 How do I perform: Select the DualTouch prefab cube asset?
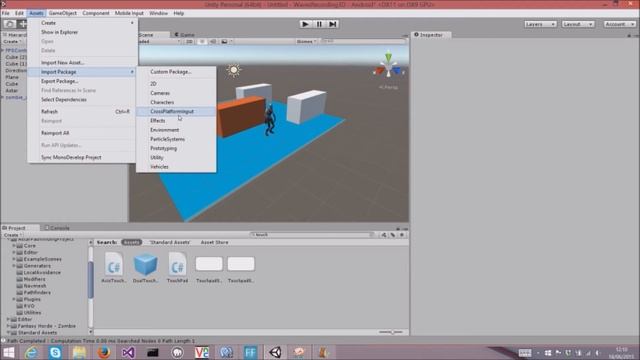(x=146, y=267)
